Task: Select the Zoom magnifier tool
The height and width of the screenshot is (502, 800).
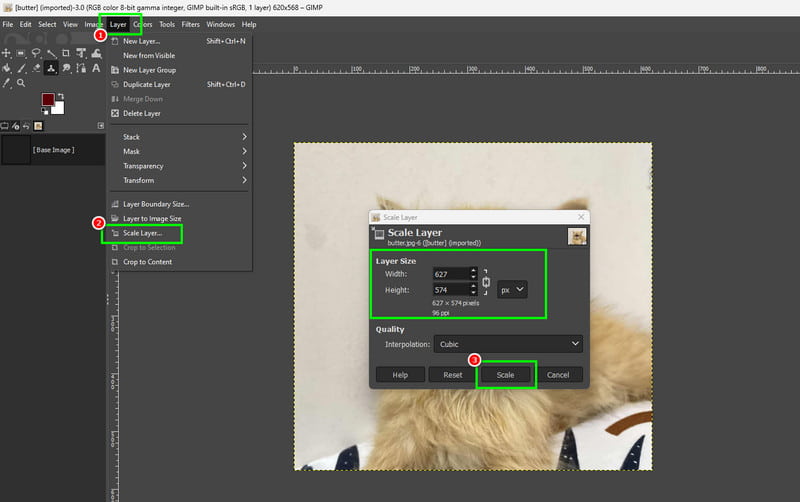Action: pyautogui.click(x=21, y=83)
